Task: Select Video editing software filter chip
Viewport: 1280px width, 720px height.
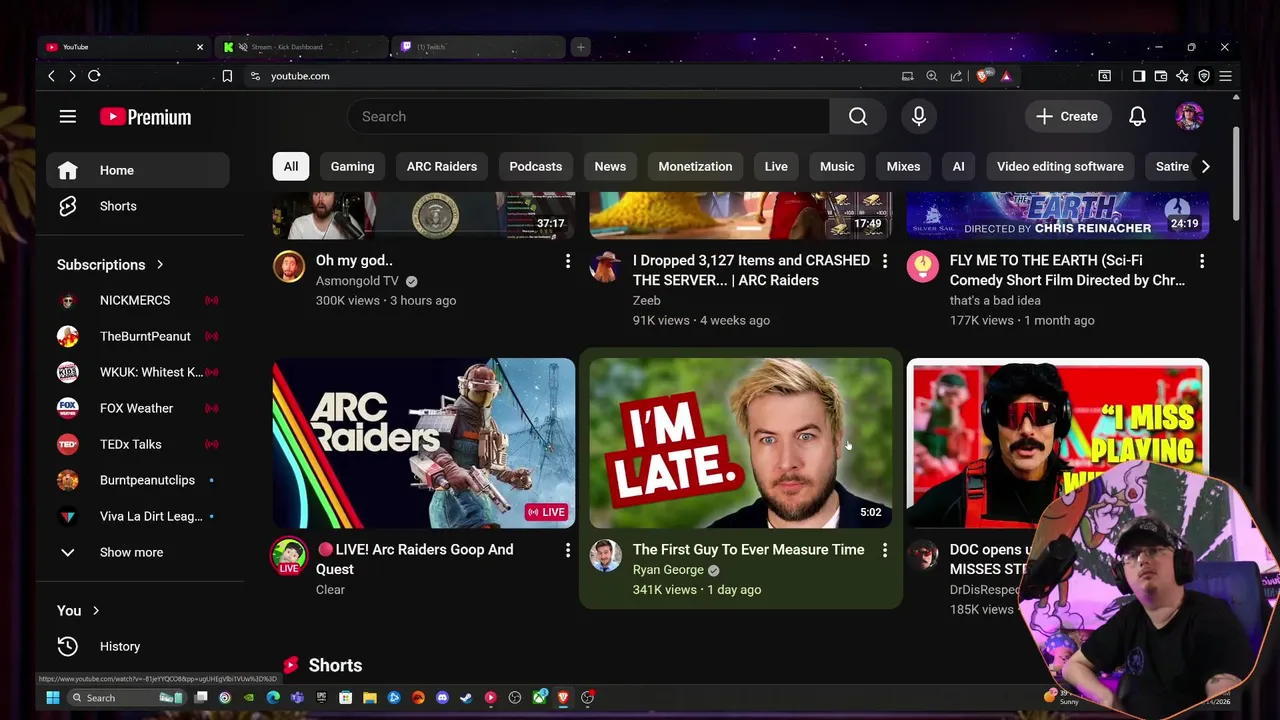Action: [x=1060, y=166]
